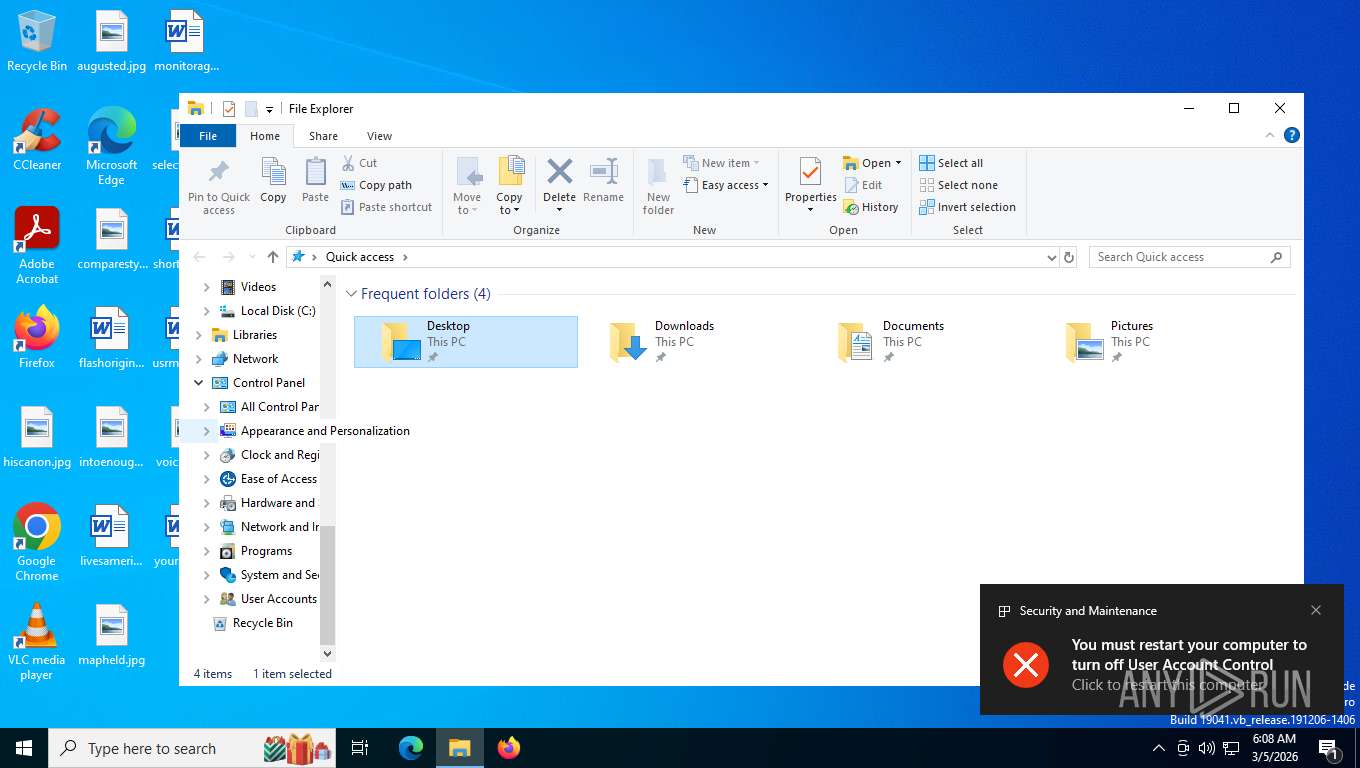This screenshot has height=768, width=1360.
Task: Expand the Local Disk (C:) node
Action: [207, 311]
